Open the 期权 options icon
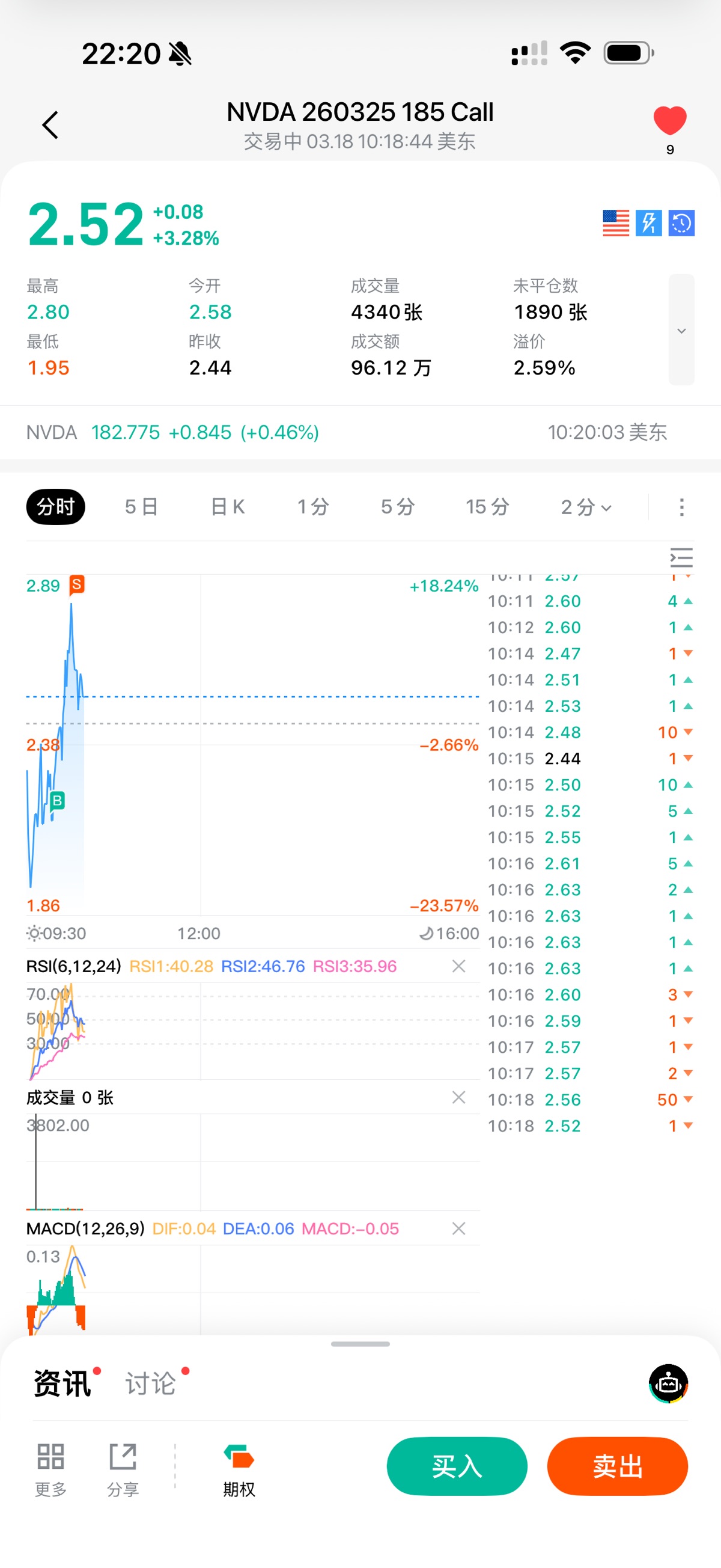The width and height of the screenshot is (721, 1568). pos(239,1469)
